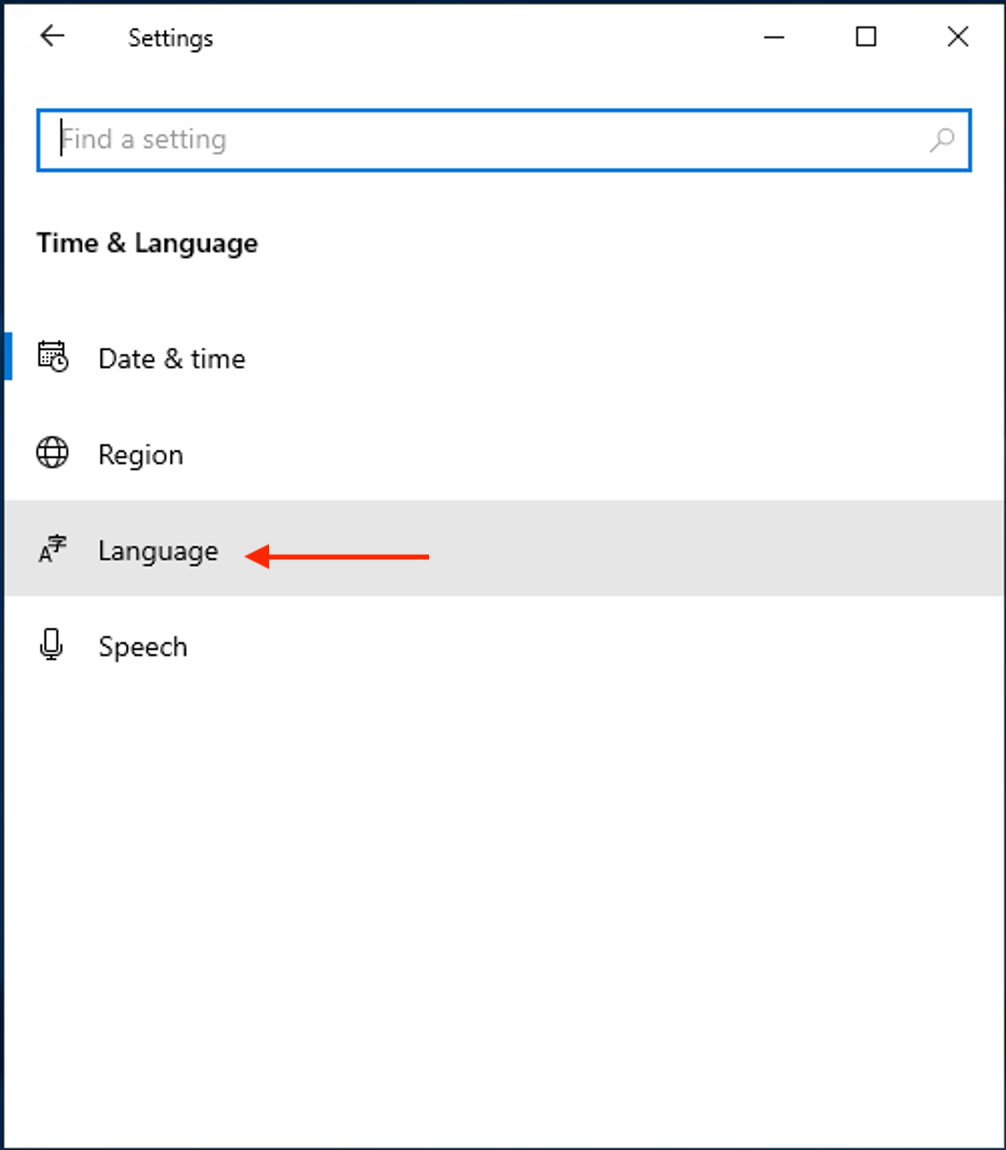The height and width of the screenshot is (1150, 1006).
Task: Go back using the arrow icon
Action: 52,36
